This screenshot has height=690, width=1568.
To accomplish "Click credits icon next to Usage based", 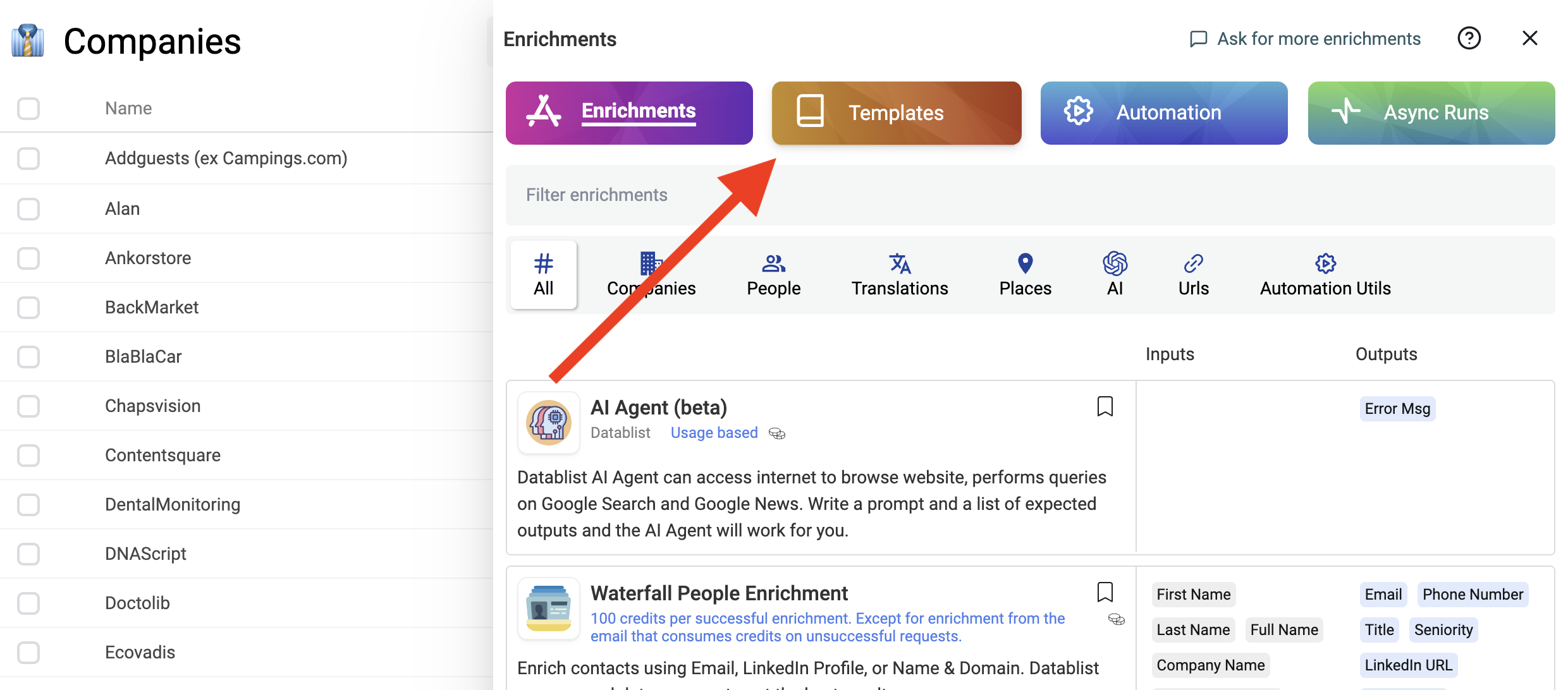I will tap(777, 433).
